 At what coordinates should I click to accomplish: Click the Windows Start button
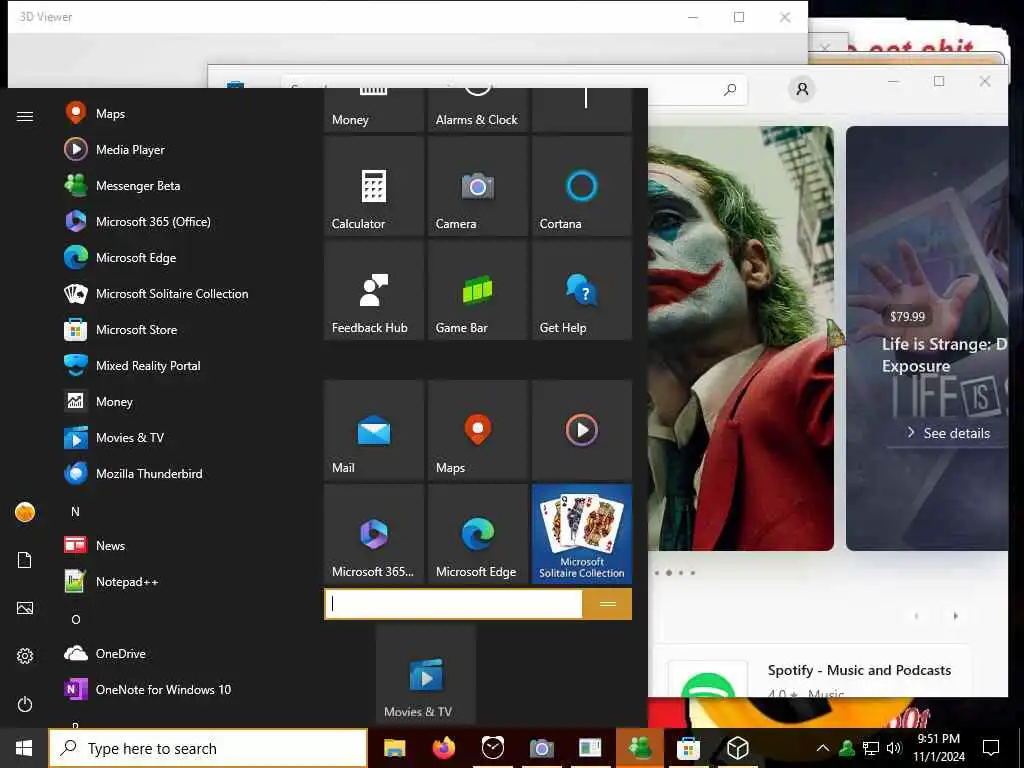[24, 748]
